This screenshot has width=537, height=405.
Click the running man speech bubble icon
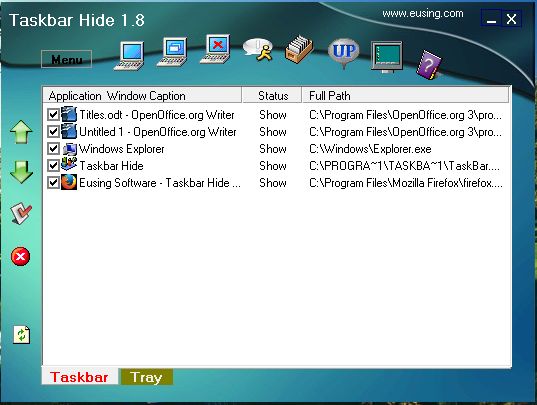click(x=258, y=50)
